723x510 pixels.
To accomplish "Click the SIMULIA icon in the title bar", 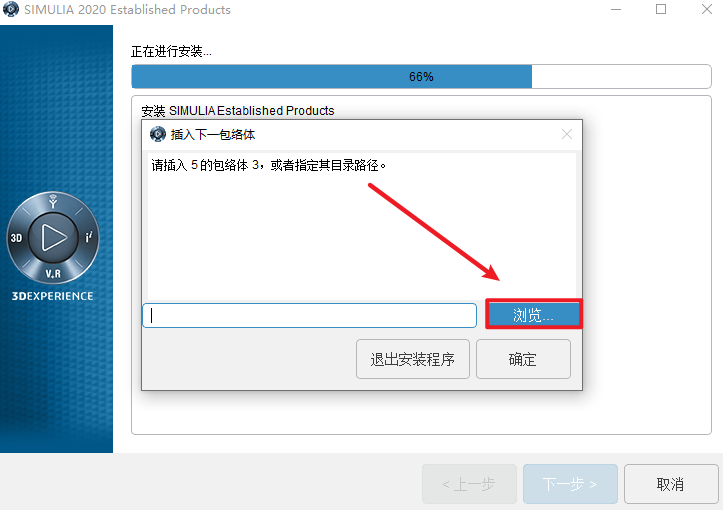I will point(11,9).
